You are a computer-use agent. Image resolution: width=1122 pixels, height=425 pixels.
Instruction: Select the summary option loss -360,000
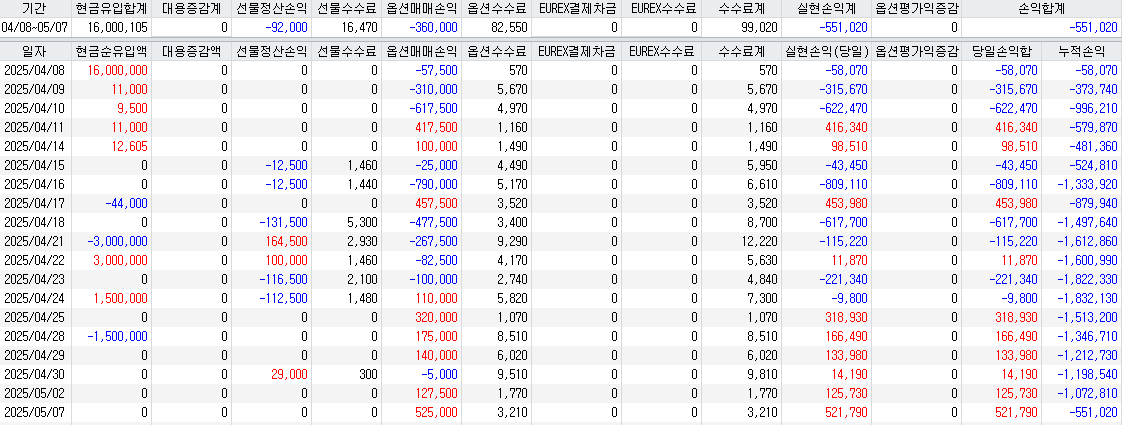coord(432,27)
